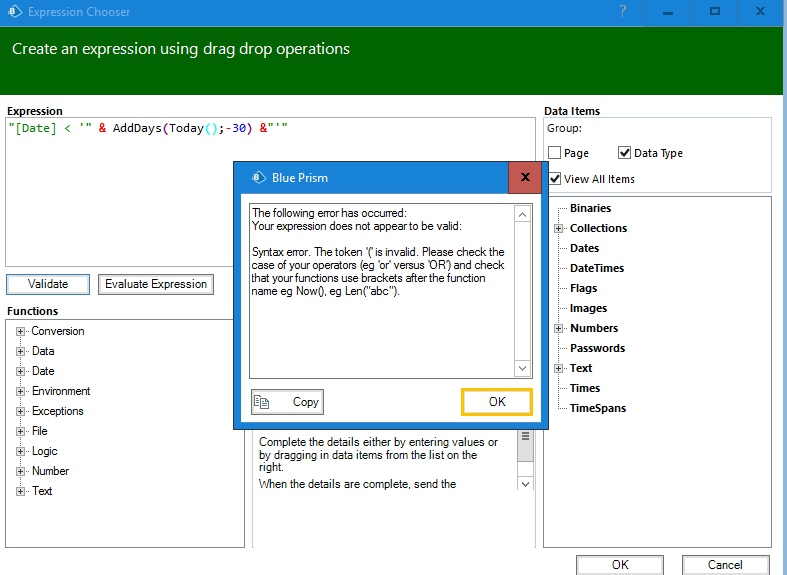The height and width of the screenshot is (575, 787).
Task: Select the Conversion function category label
Action: (58, 331)
